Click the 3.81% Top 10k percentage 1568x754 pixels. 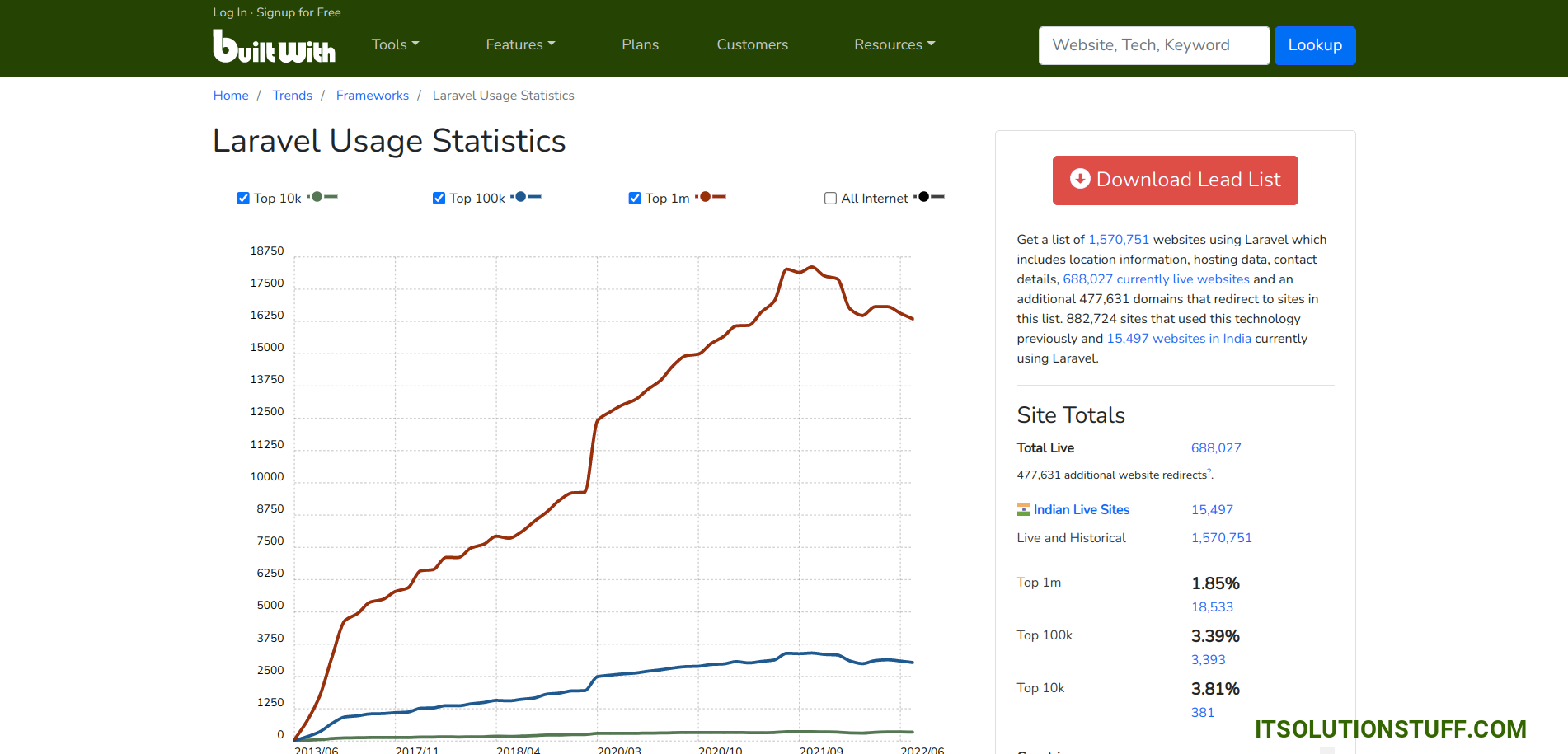click(x=1215, y=689)
